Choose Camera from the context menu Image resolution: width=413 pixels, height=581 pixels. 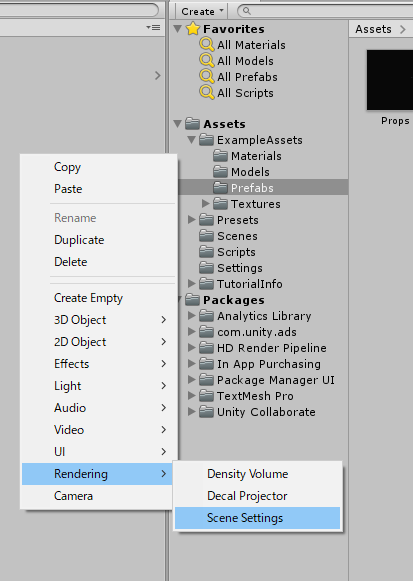97,496
